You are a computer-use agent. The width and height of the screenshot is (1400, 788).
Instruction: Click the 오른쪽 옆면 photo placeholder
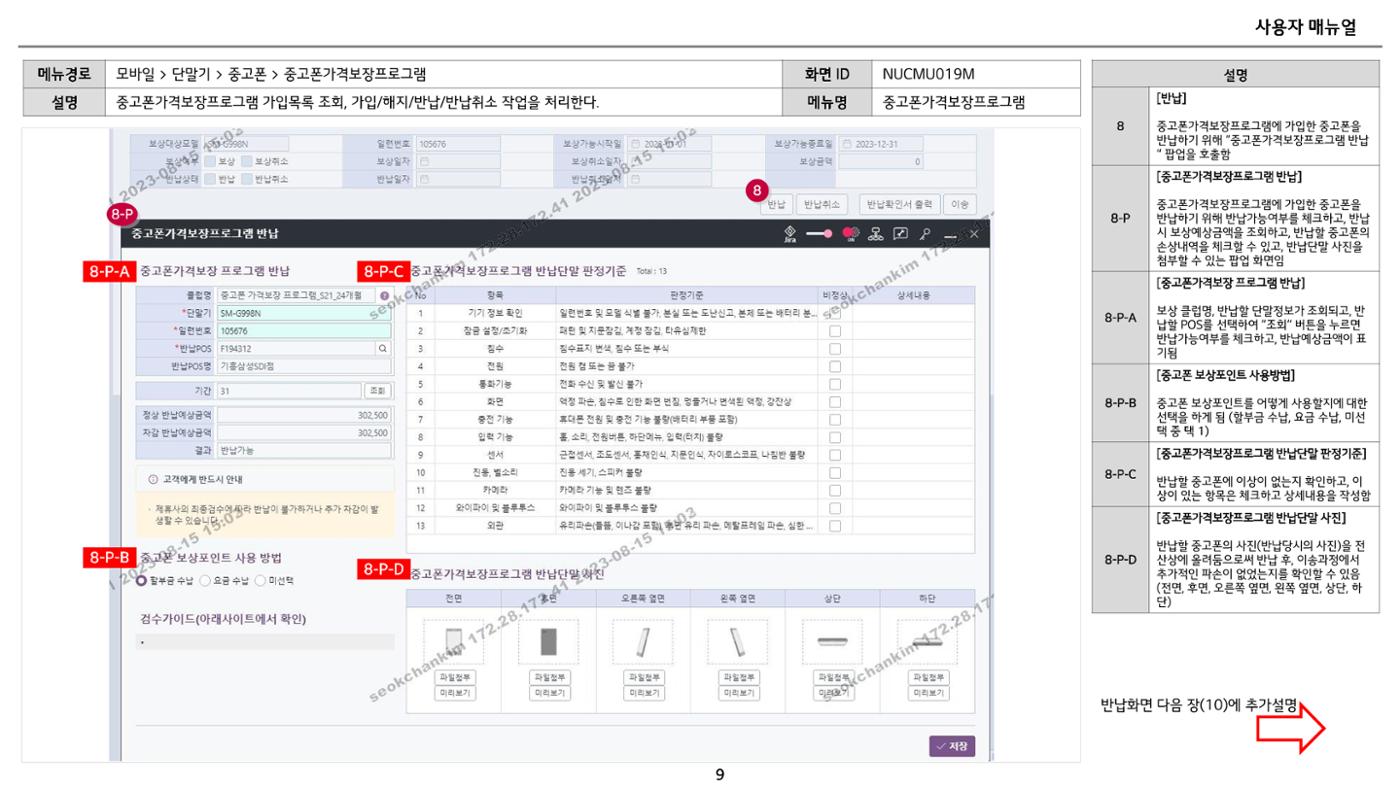point(641,642)
